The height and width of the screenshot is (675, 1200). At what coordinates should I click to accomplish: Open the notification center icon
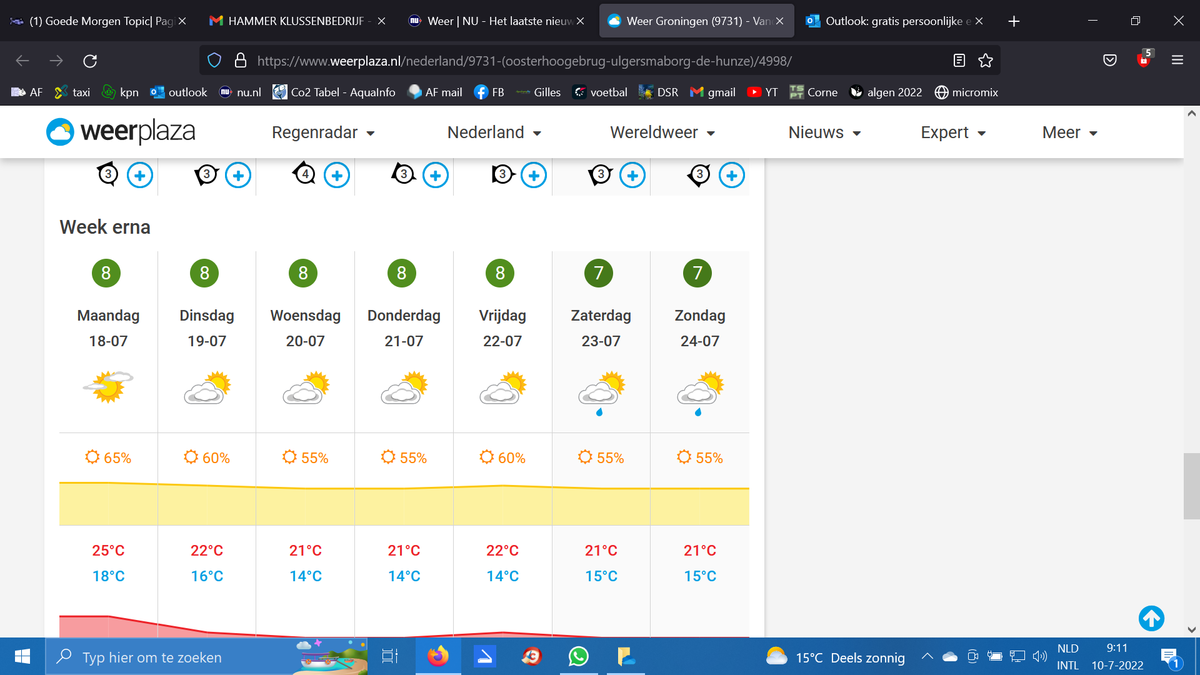click(1172, 657)
